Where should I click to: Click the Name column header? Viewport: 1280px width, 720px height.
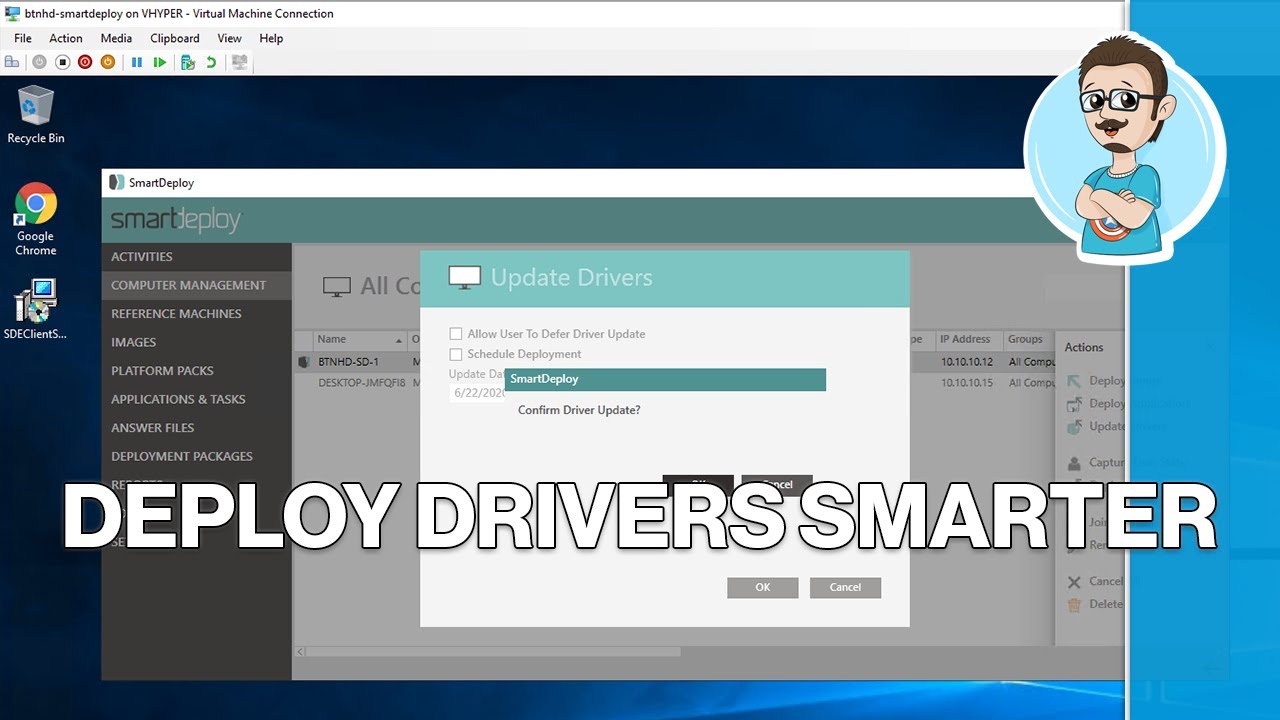(360, 340)
